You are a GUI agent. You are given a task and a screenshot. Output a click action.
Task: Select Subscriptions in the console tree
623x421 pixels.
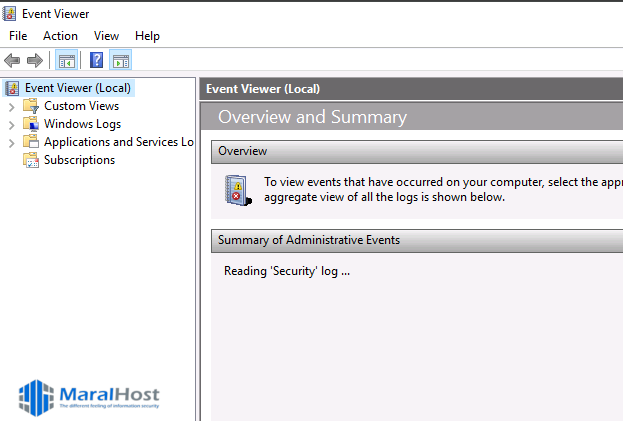click(79, 160)
